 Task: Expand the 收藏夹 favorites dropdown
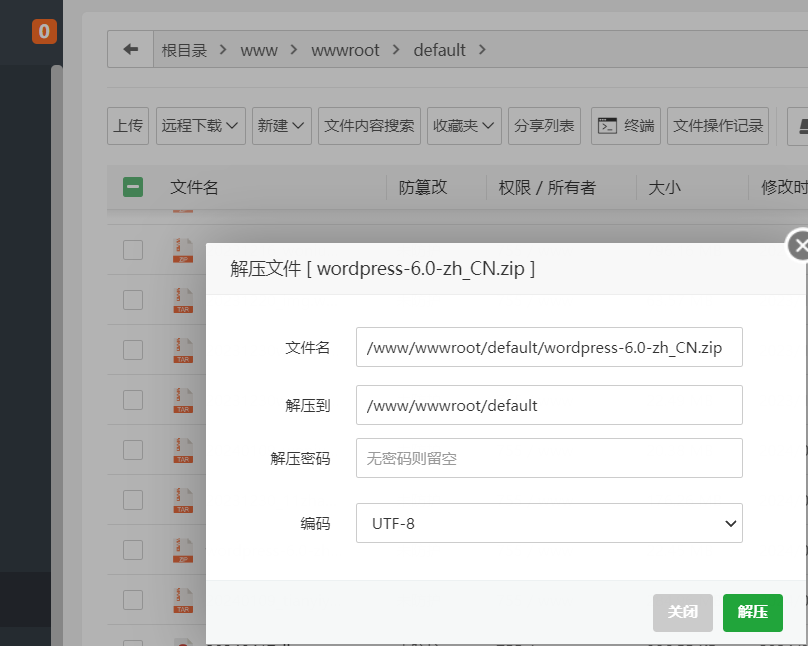click(464, 126)
